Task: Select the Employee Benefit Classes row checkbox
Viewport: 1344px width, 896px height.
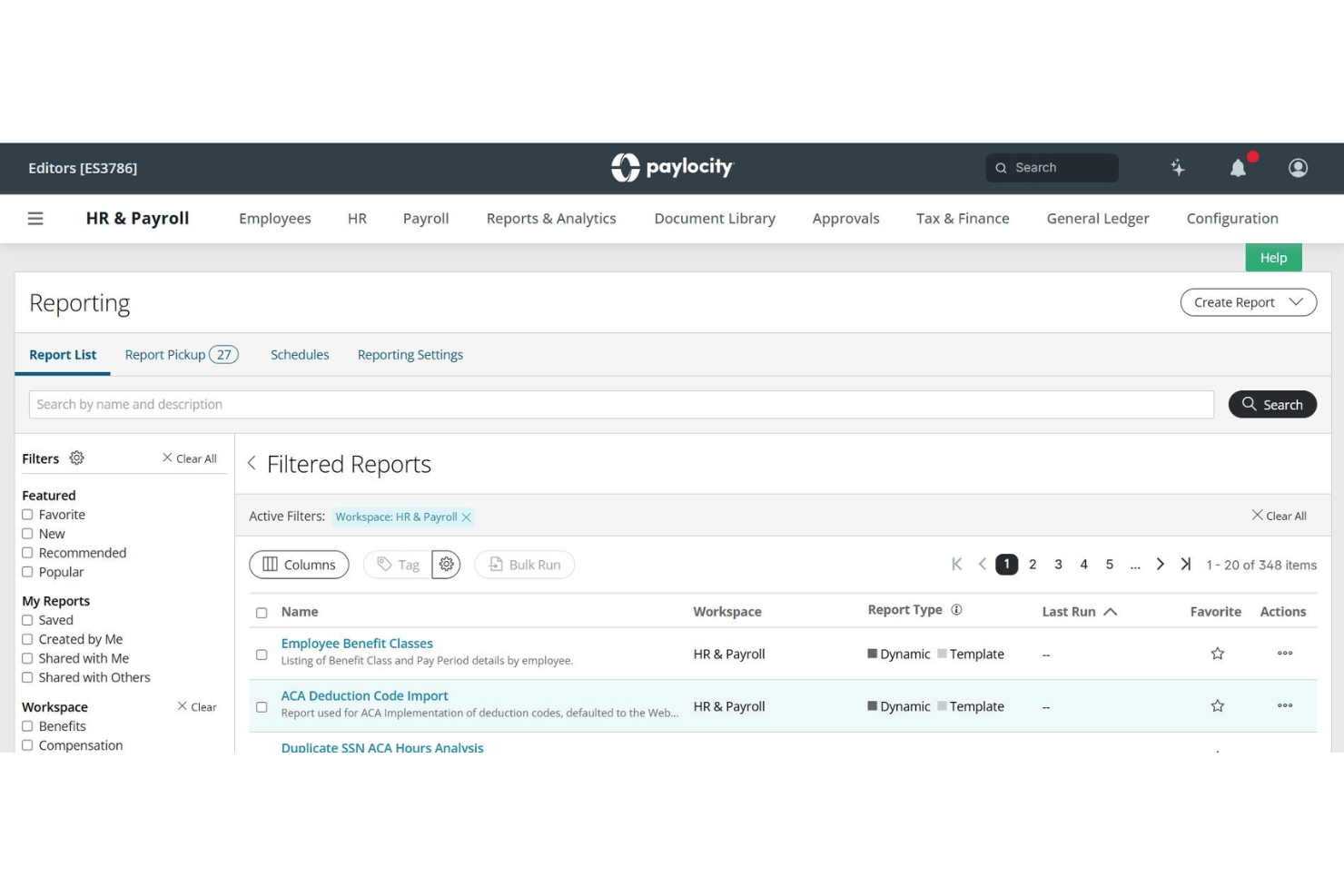Action: tap(262, 655)
